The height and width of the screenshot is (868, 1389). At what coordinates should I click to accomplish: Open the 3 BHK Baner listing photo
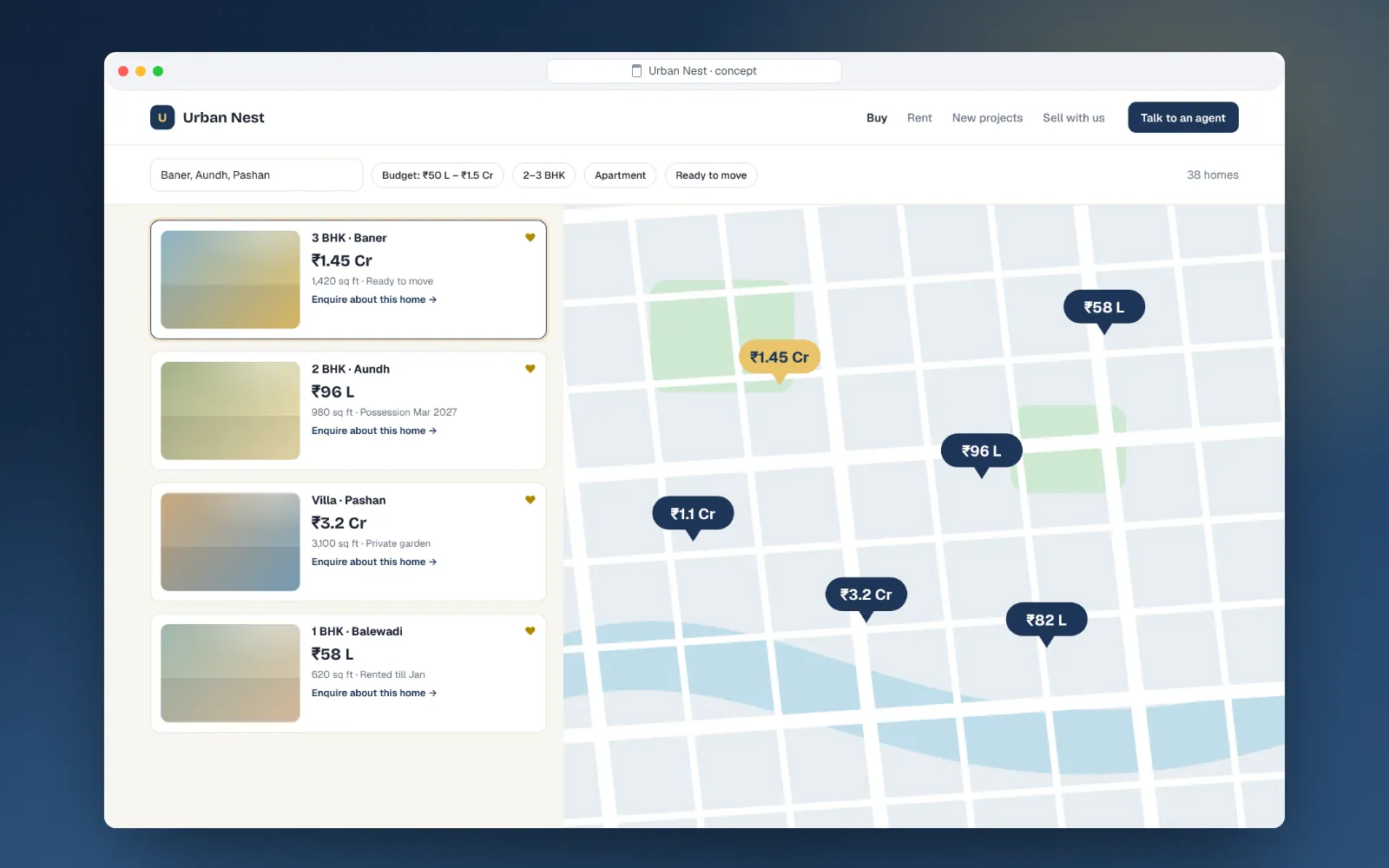tap(230, 279)
